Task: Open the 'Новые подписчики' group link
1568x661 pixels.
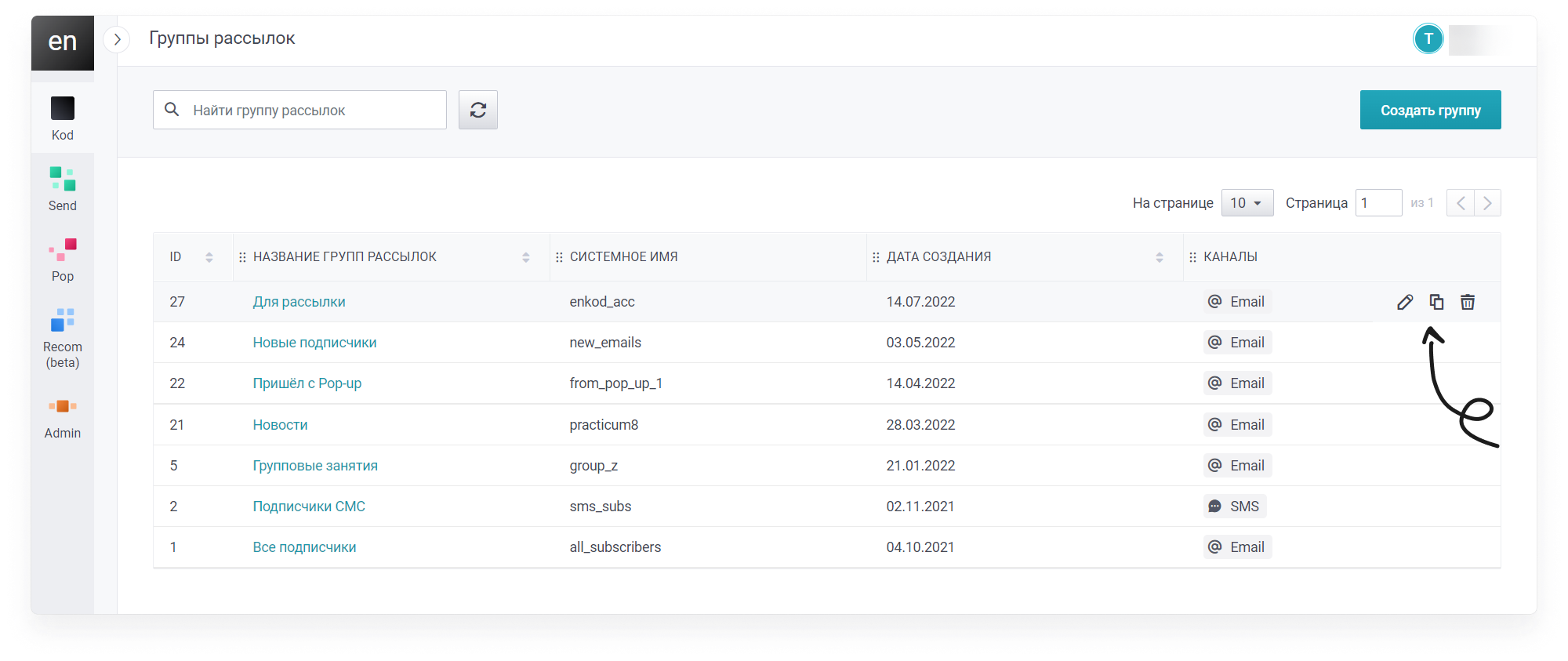Action: (314, 343)
